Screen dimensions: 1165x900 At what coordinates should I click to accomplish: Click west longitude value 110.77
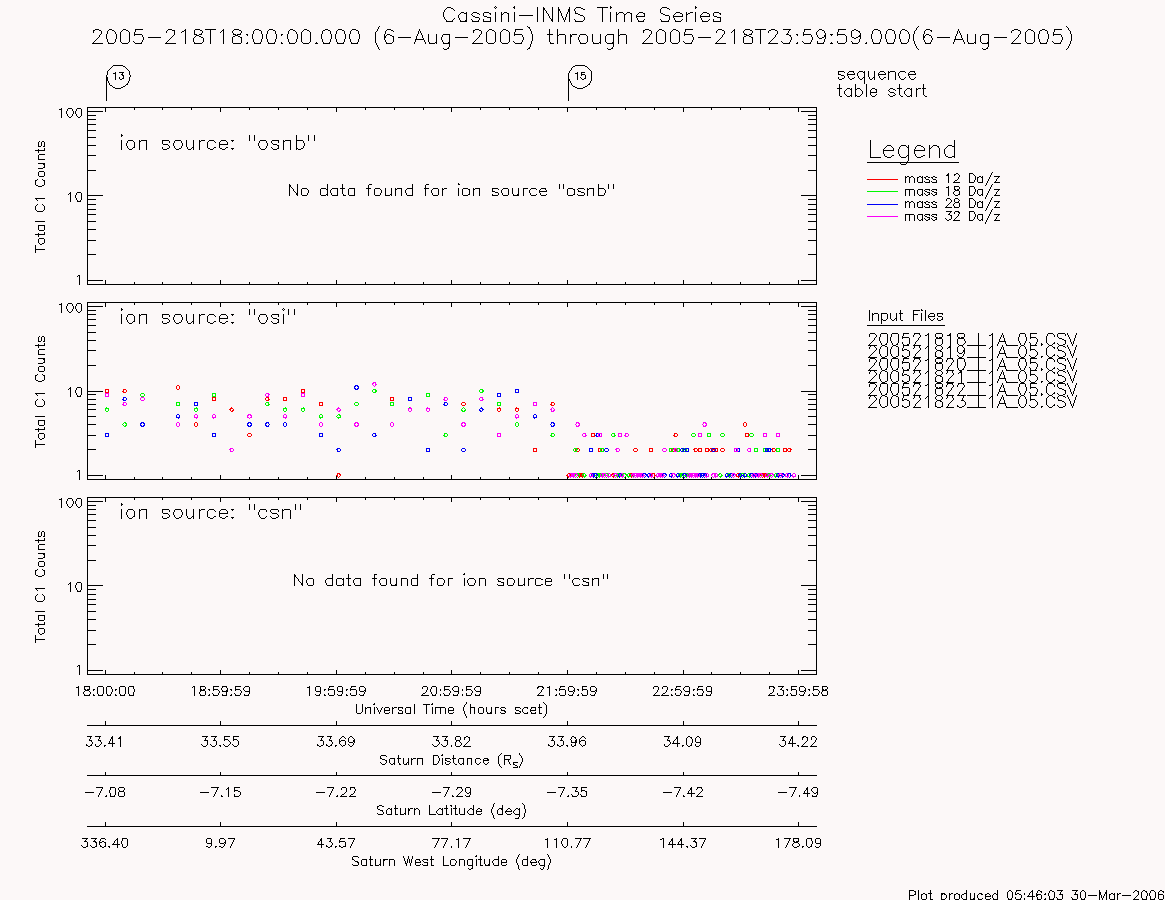pyautogui.click(x=567, y=843)
